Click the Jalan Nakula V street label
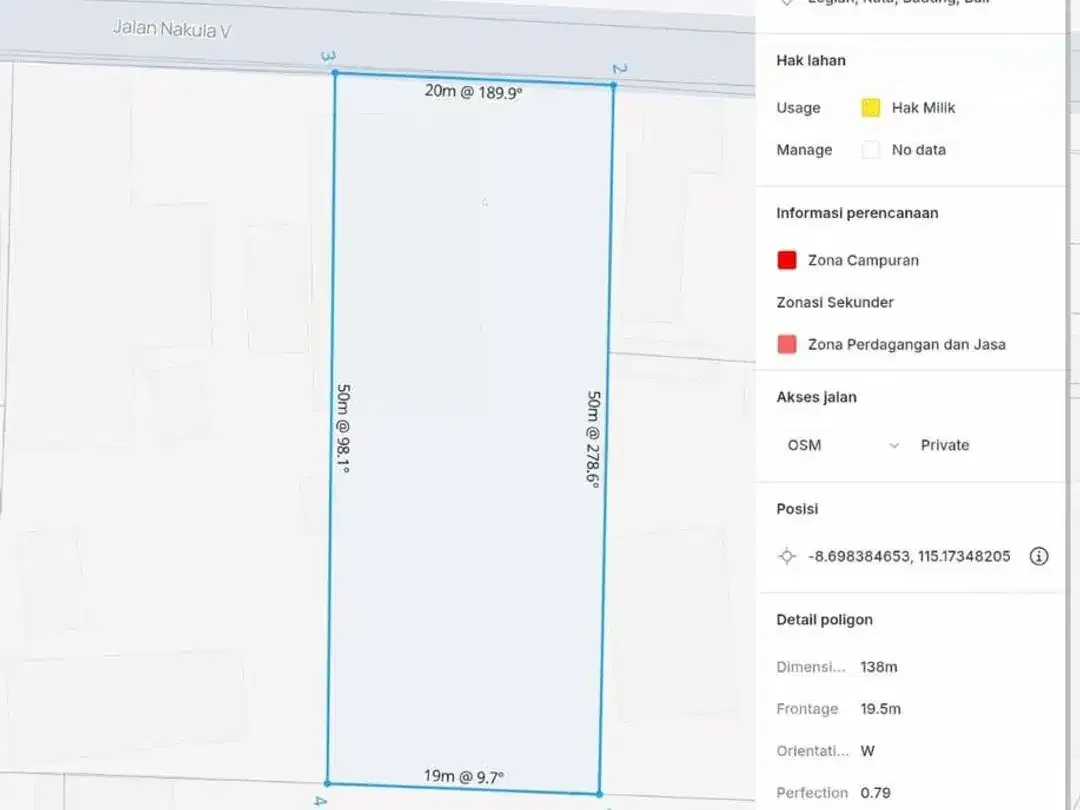Image resolution: width=1080 pixels, height=810 pixels. click(x=172, y=29)
